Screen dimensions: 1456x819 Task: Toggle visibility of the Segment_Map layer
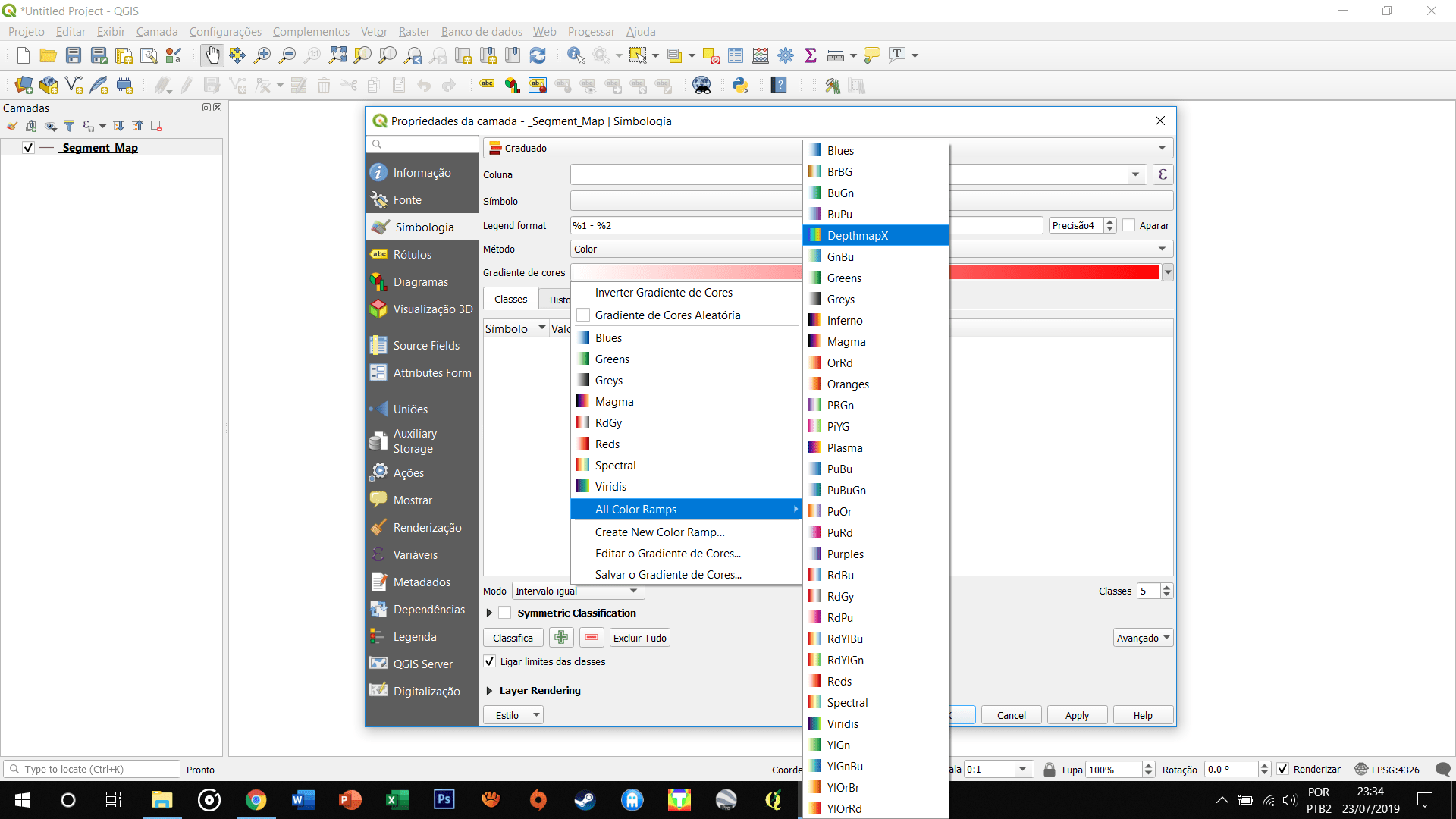[27, 148]
